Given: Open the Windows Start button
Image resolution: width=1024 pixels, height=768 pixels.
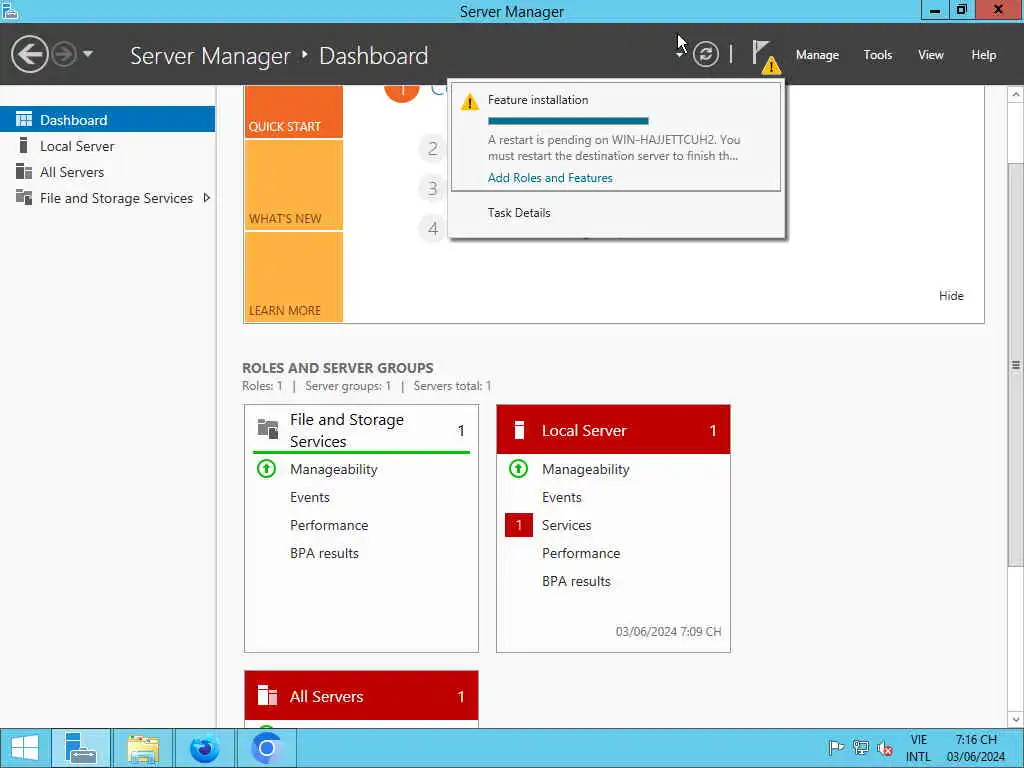Looking at the screenshot, I should pos(25,748).
